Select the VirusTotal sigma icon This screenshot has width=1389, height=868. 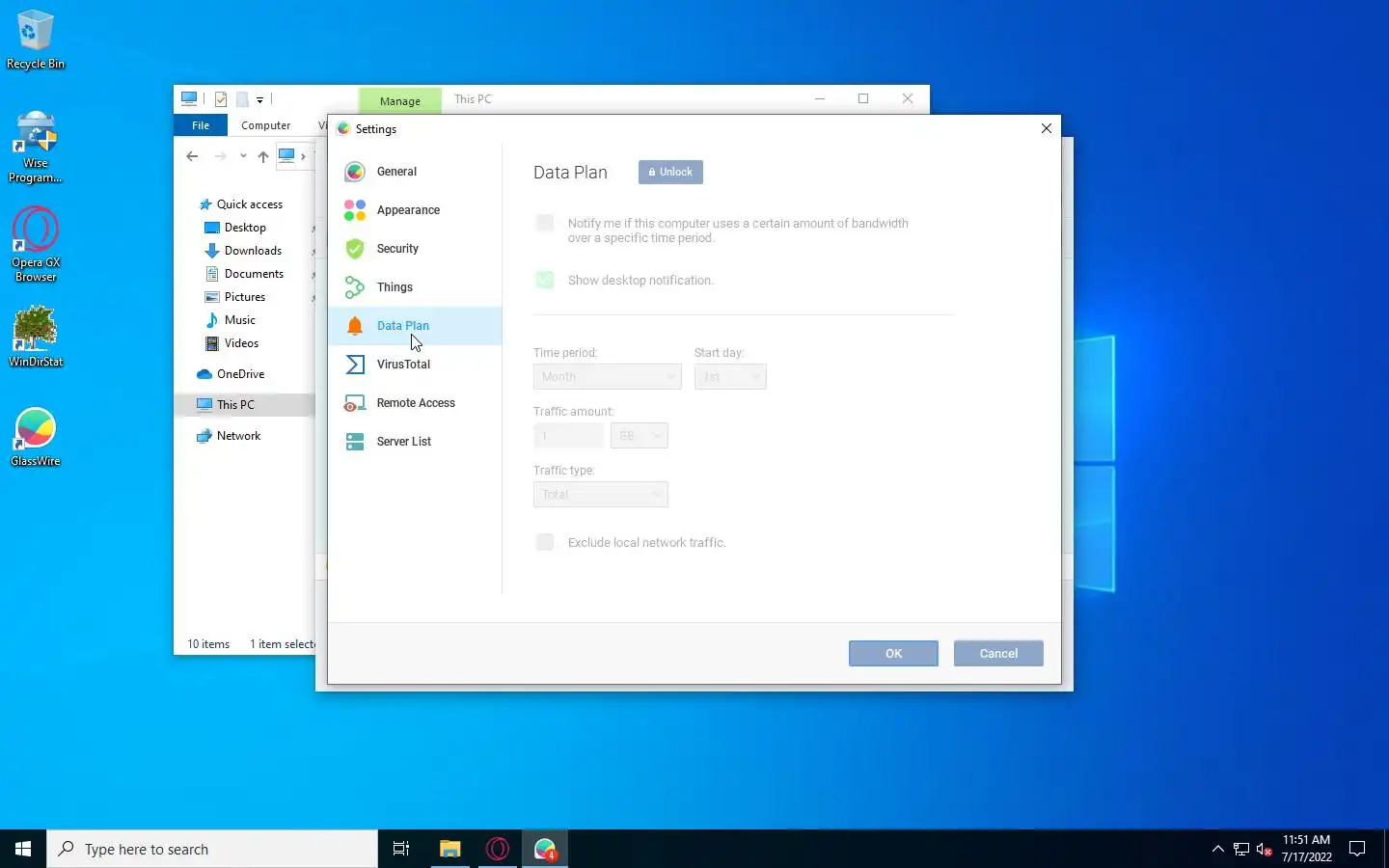tap(355, 365)
